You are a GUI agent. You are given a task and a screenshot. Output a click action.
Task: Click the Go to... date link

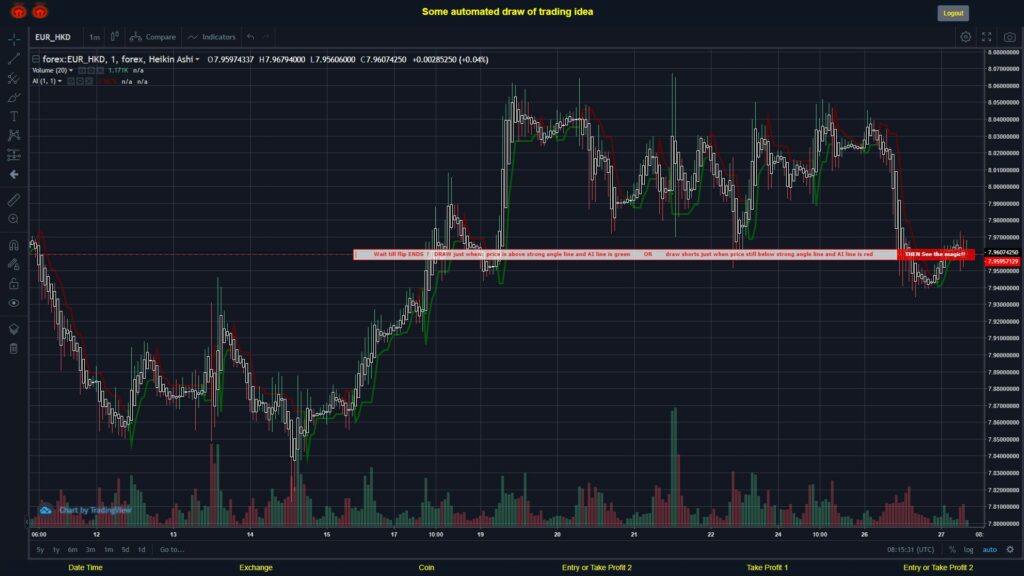pos(172,549)
